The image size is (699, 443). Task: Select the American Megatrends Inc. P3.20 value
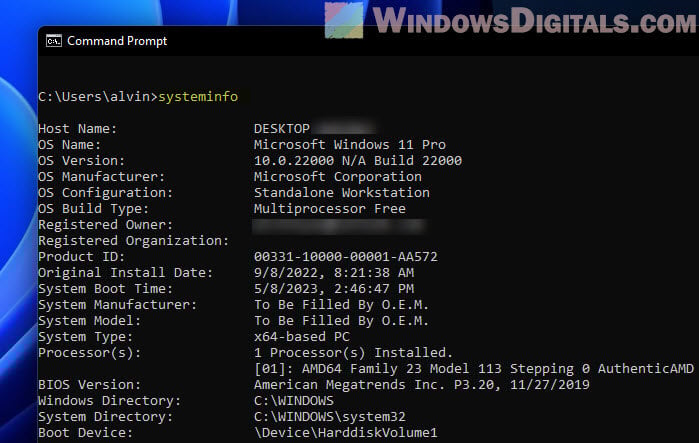[422, 386]
